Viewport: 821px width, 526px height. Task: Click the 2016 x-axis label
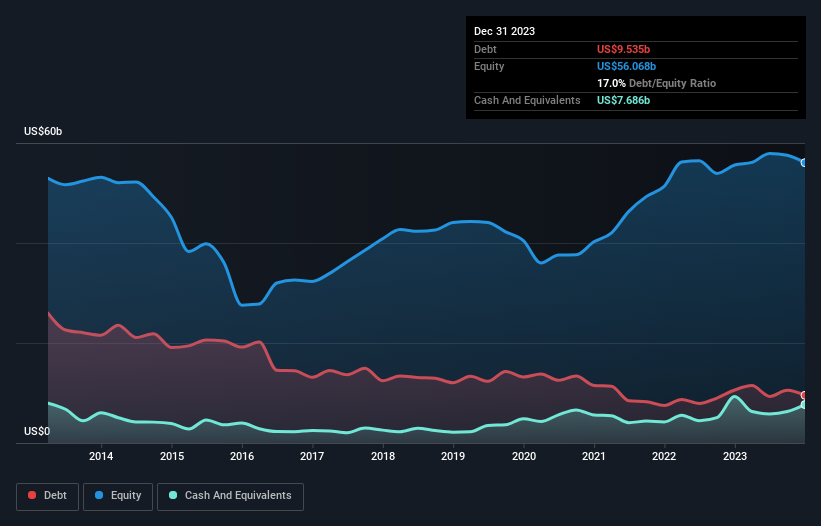pyautogui.click(x=242, y=456)
